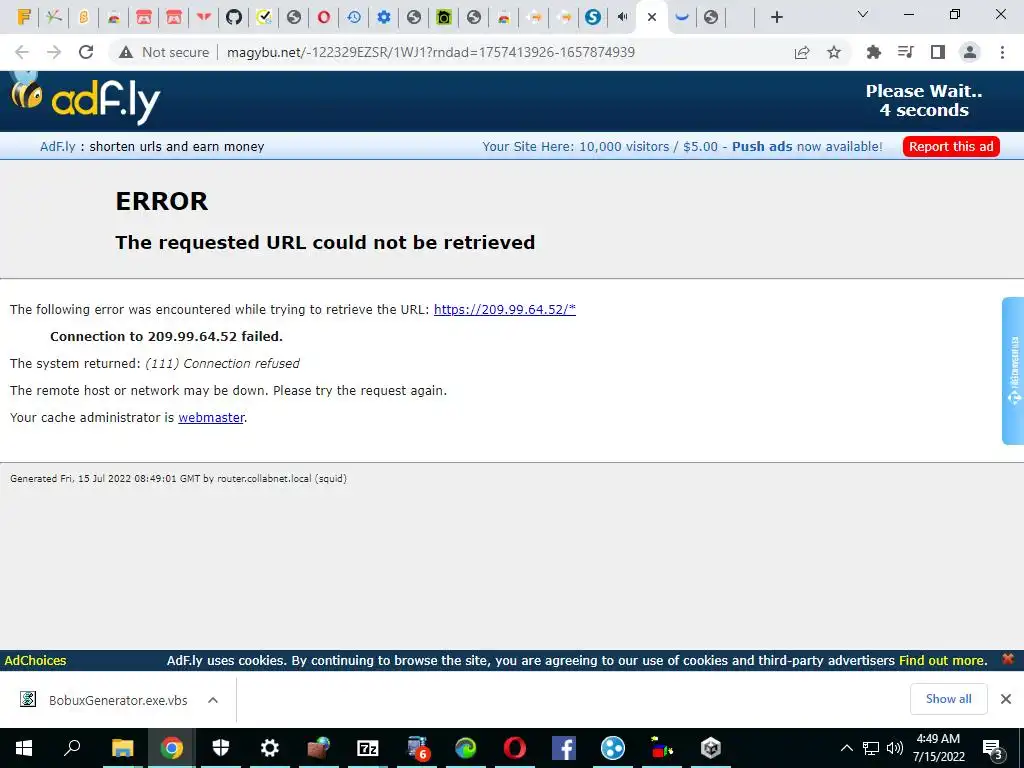This screenshot has width=1024, height=768.
Task: Switch to the GitHub browser tab
Action: click(x=233, y=17)
